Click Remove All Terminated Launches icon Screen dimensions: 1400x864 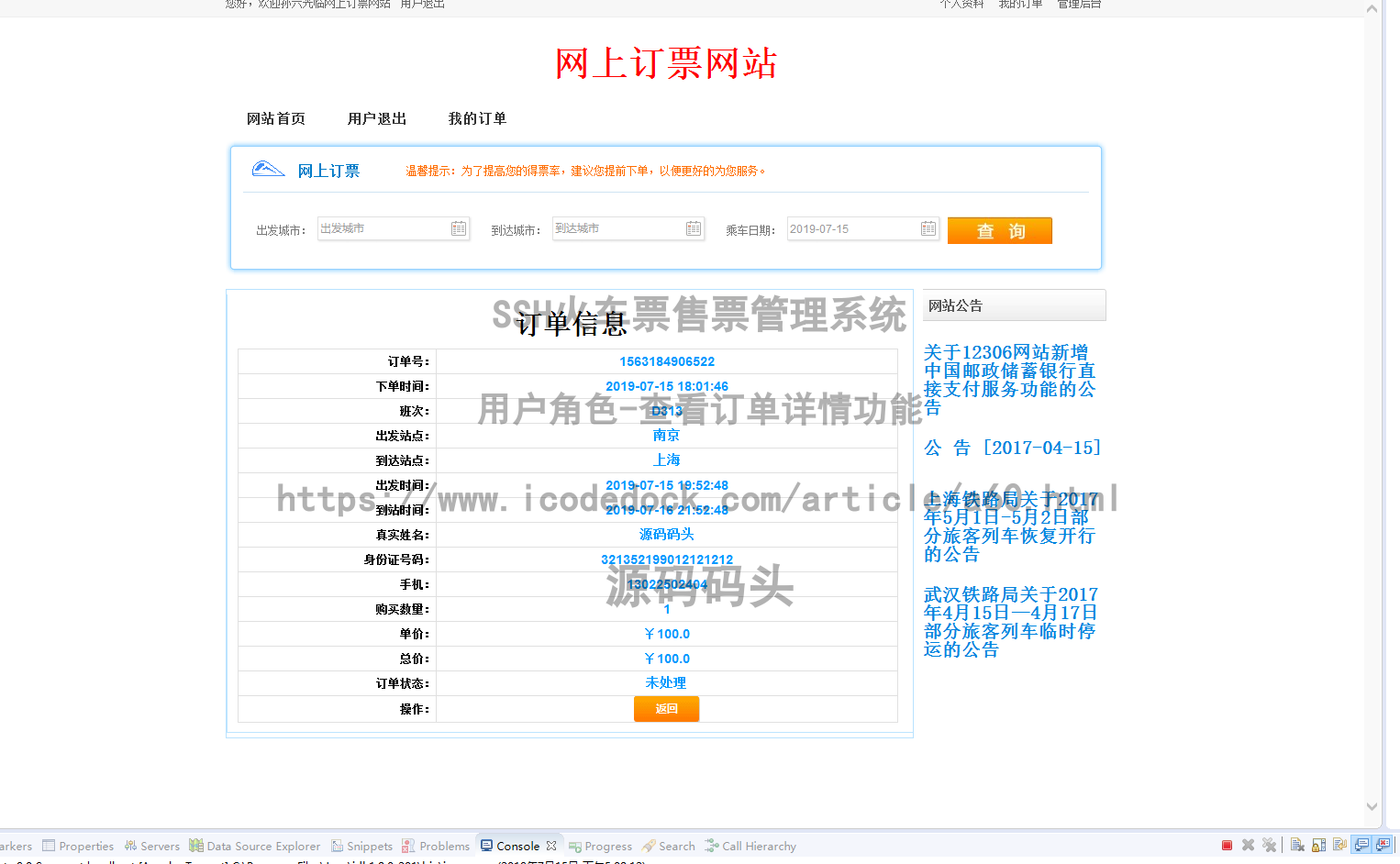(1269, 845)
